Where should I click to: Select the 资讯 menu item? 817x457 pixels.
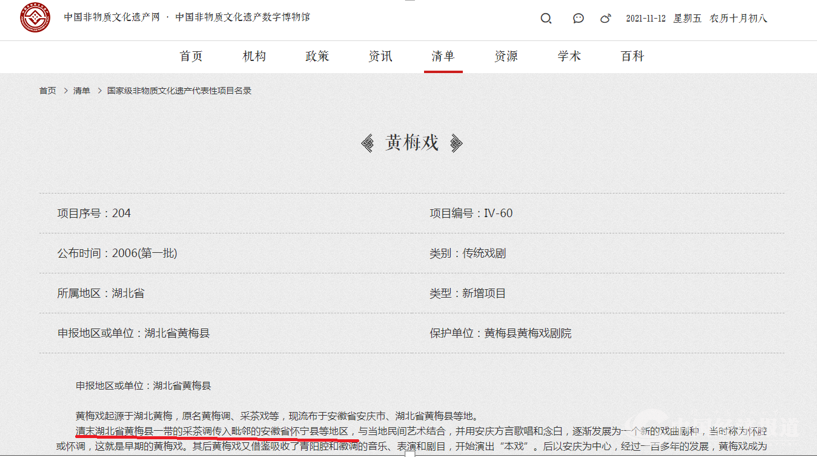380,56
